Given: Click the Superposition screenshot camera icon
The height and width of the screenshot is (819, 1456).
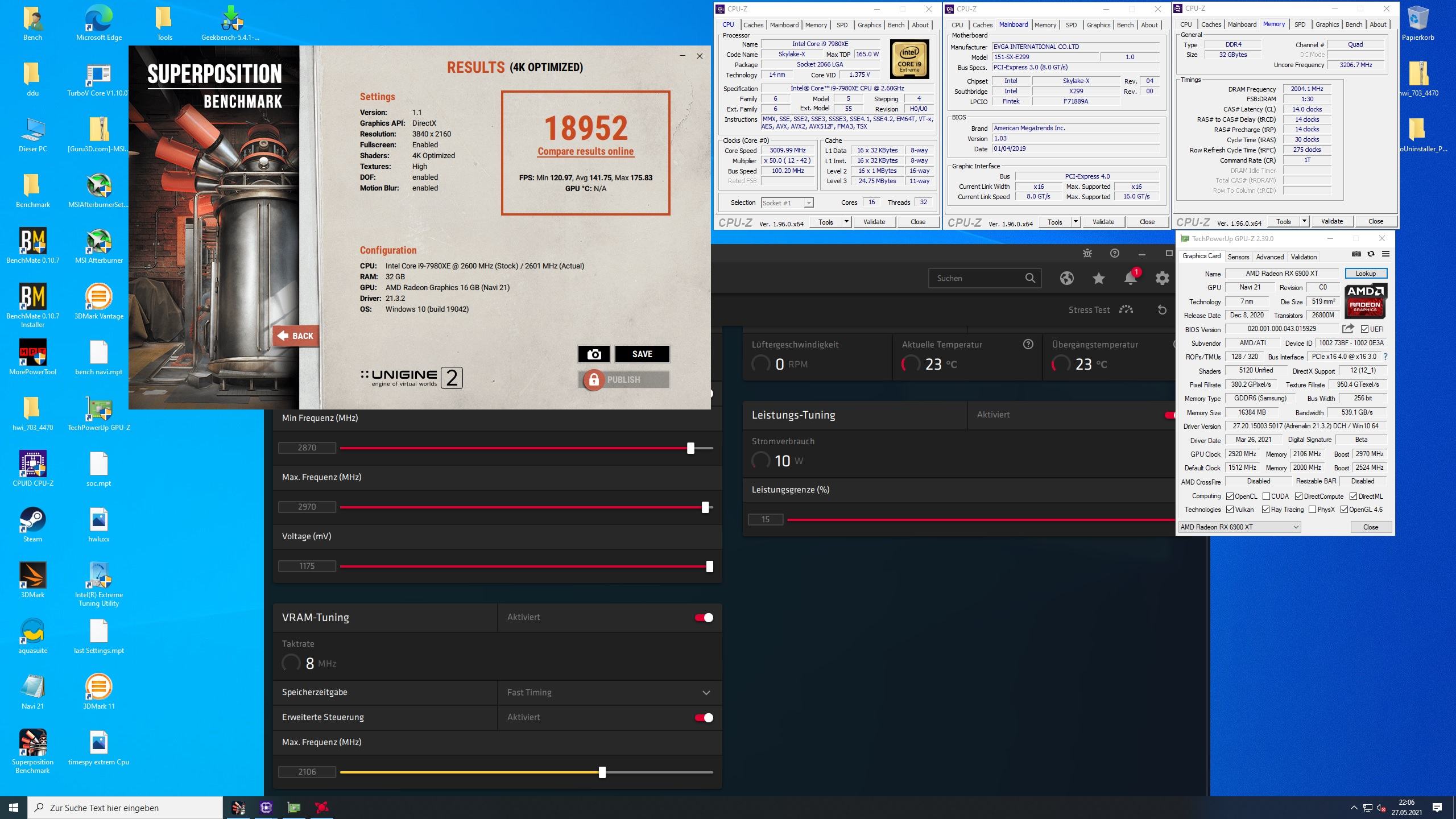Looking at the screenshot, I should click(x=594, y=354).
